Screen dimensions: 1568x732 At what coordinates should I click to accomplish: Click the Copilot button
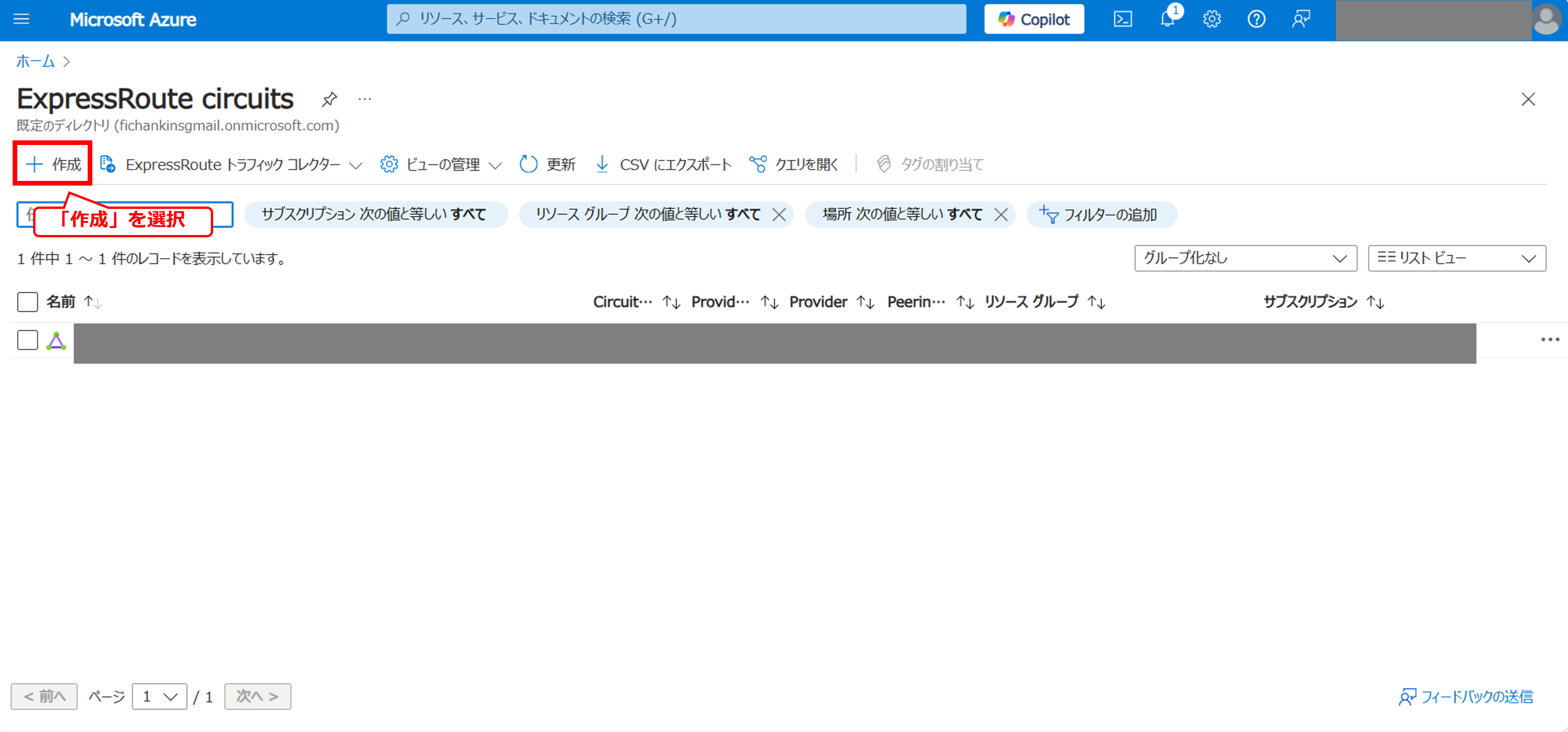(x=1034, y=20)
